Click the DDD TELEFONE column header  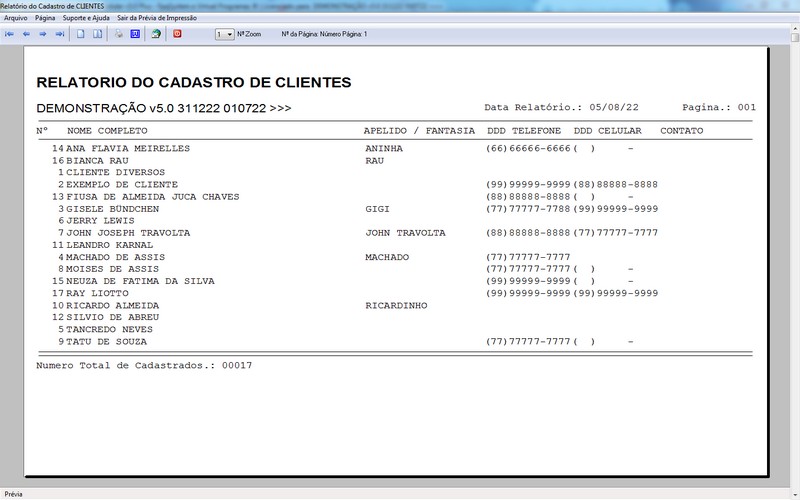point(524,131)
